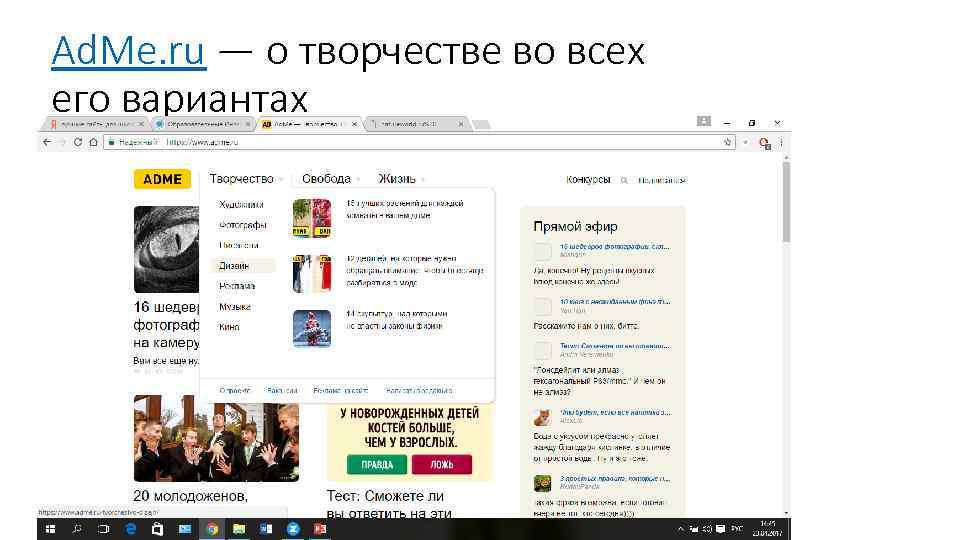Screen dimensions: 960x540
Task: Select Писатели in the dropdown
Action: point(239,245)
